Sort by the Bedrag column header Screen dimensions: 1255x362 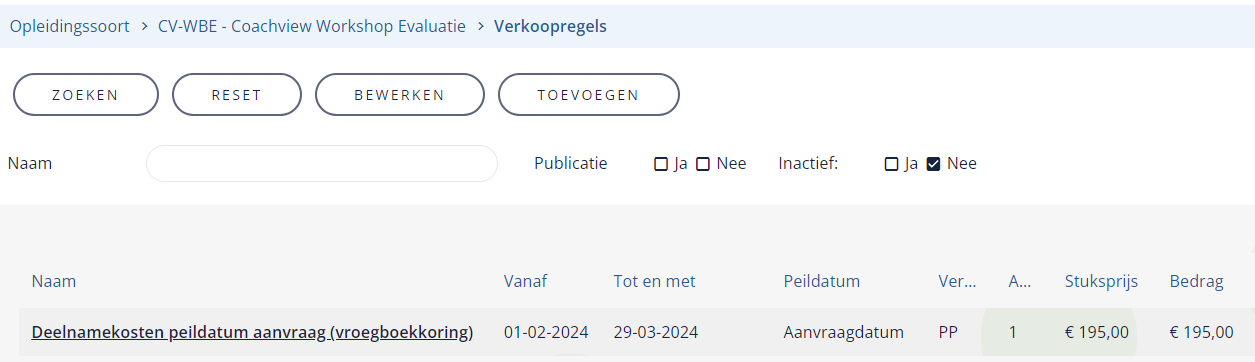point(1197,282)
